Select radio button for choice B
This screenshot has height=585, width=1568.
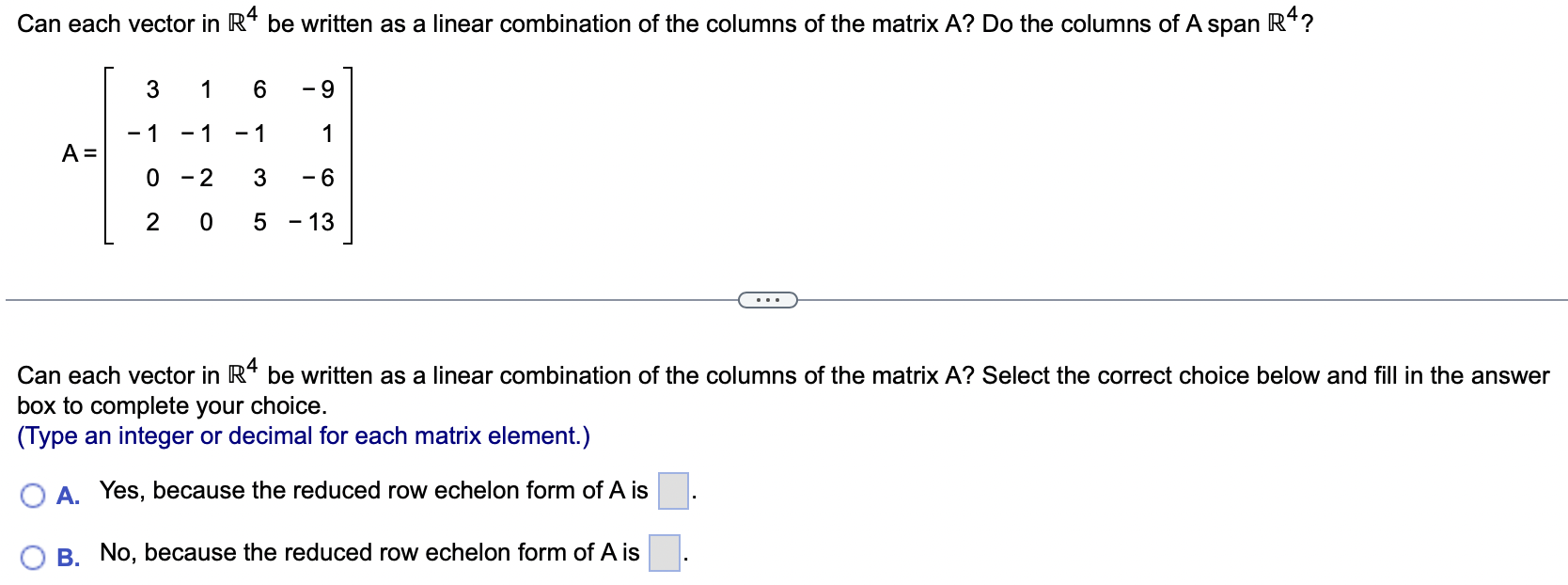point(34,555)
